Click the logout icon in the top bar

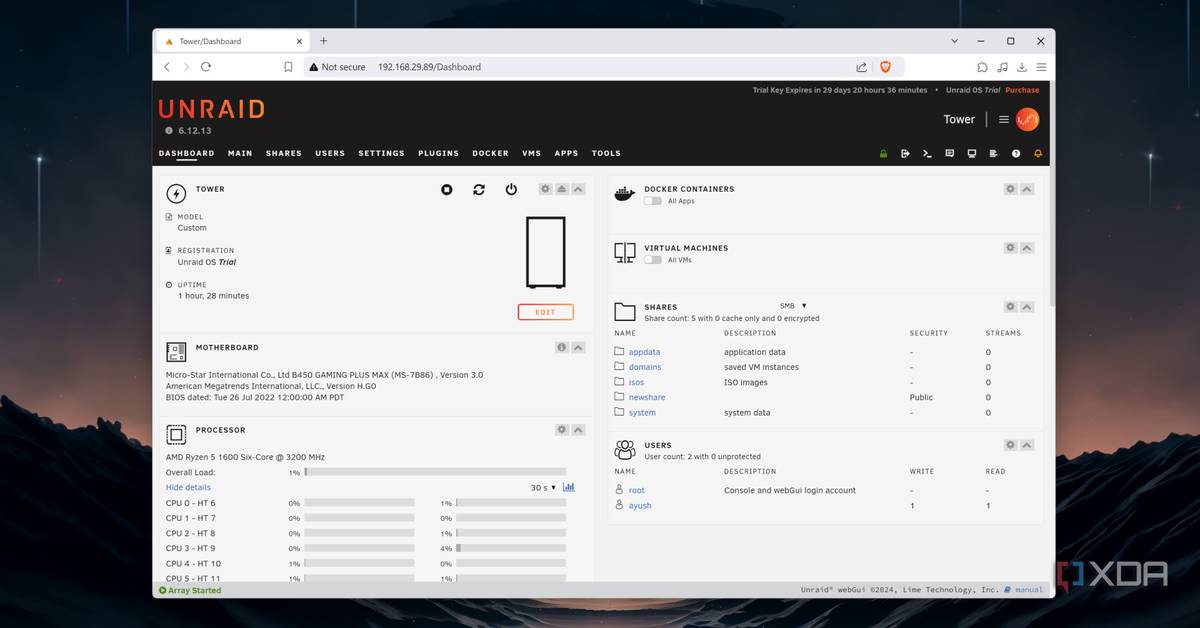(905, 154)
